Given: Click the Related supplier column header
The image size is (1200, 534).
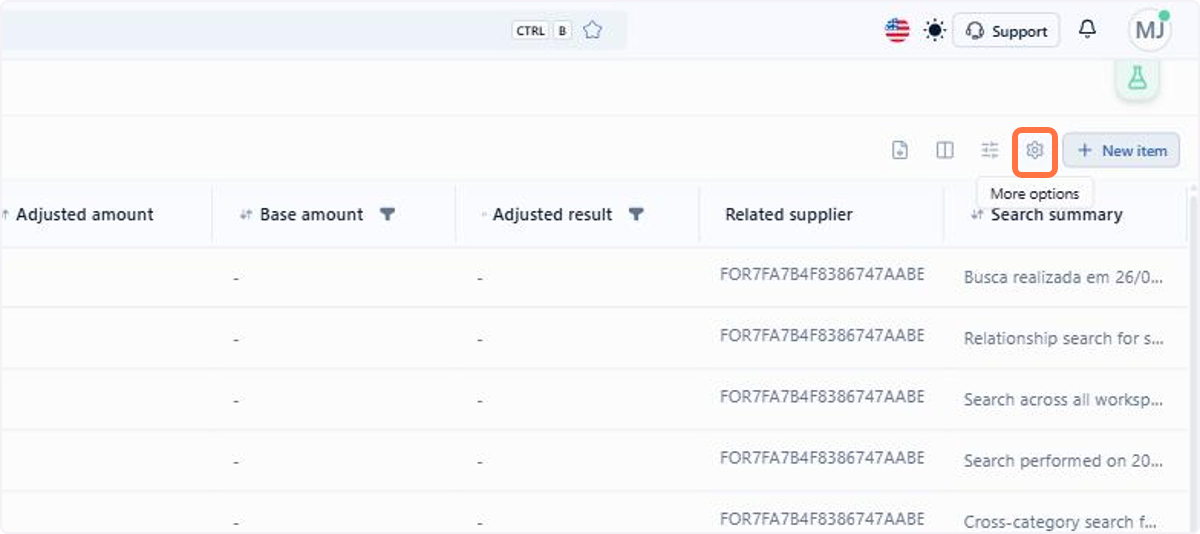Looking at the screenshot, I should 789,214.
